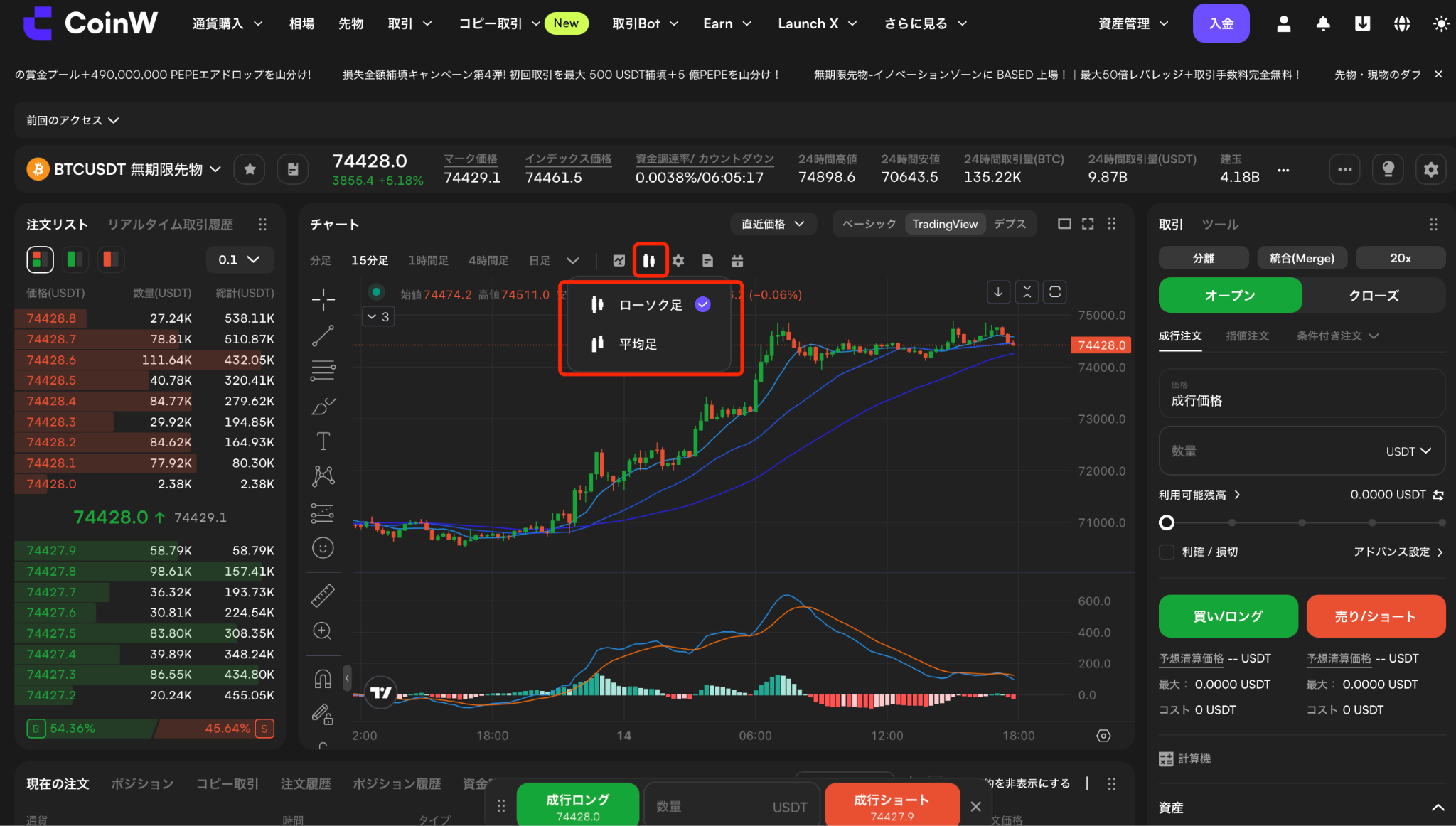Close the floating quick order bar
Viewport: 1456px width, 826px height.
975,806
